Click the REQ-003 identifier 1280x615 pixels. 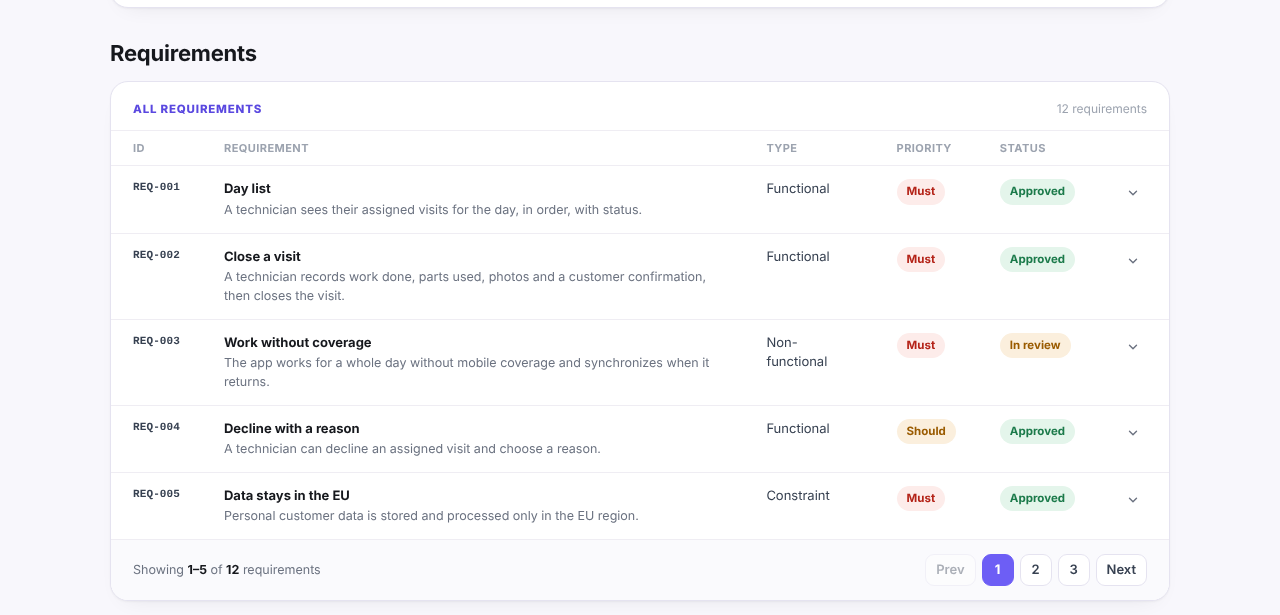click(x=156, y=341)
